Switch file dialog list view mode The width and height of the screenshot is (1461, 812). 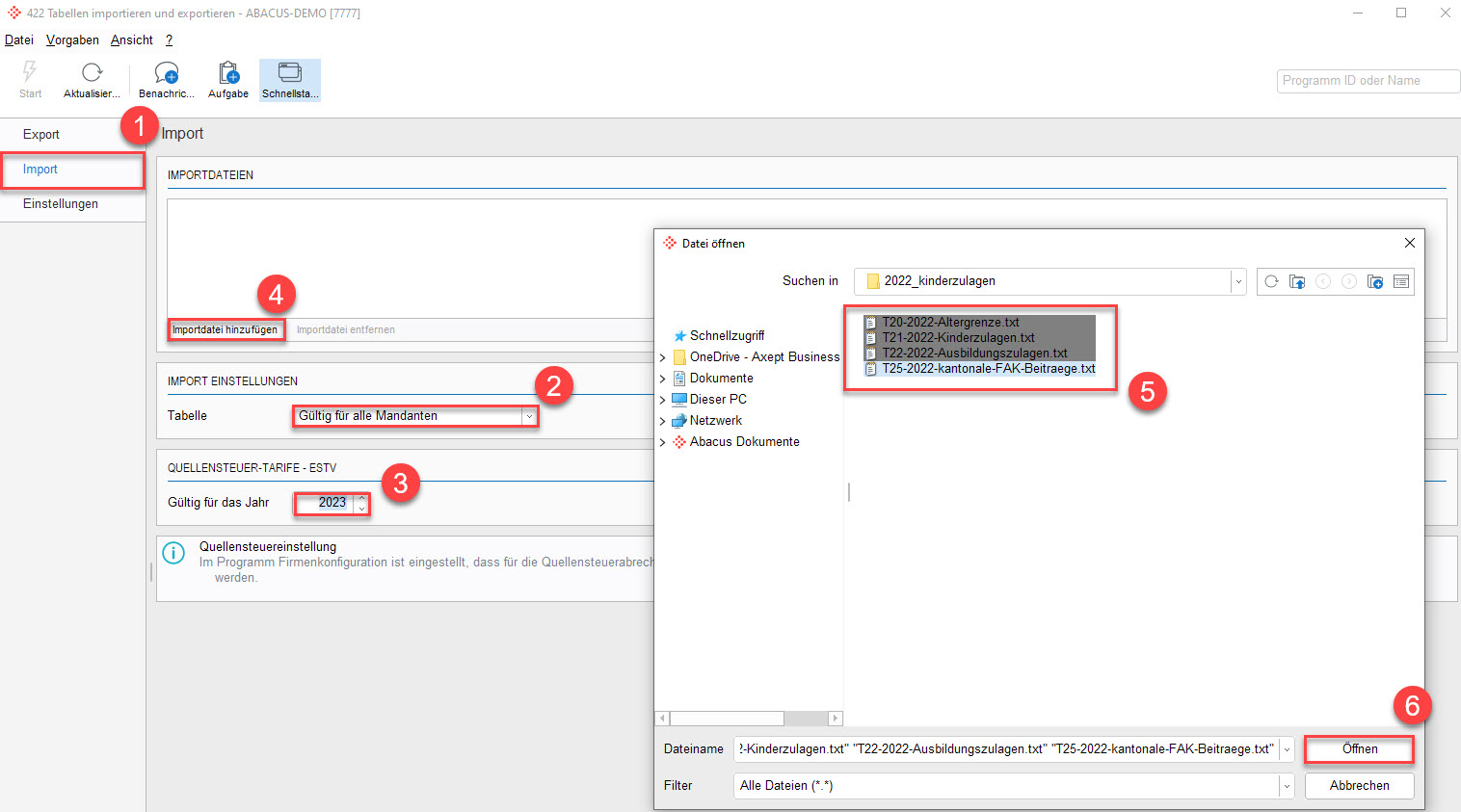click(1401, 281)
